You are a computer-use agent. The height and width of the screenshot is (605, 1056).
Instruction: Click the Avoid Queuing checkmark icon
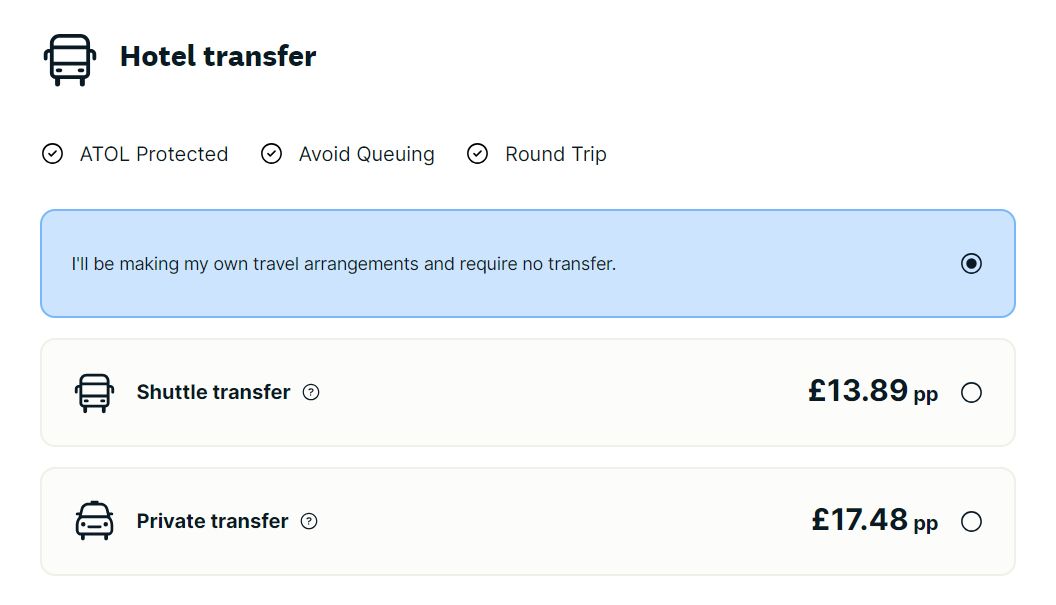[271, 154]
